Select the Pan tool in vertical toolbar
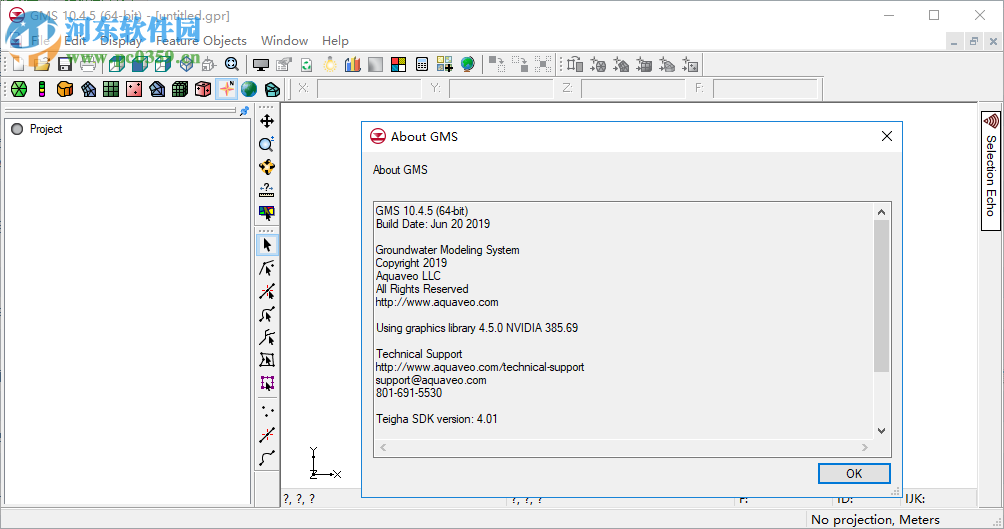The width and height of the screenshot is (1004, 529). 267,121
